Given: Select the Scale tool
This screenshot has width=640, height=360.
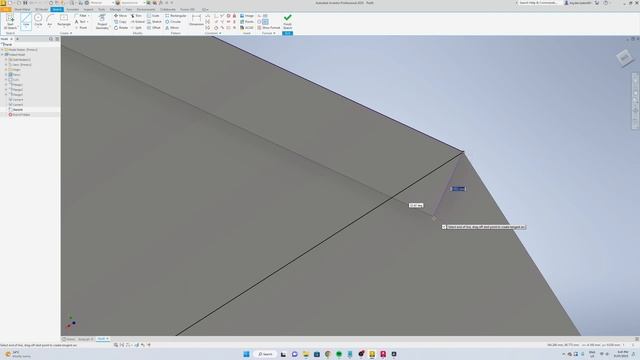Looking at the screenshot, I should click(153, 16).
